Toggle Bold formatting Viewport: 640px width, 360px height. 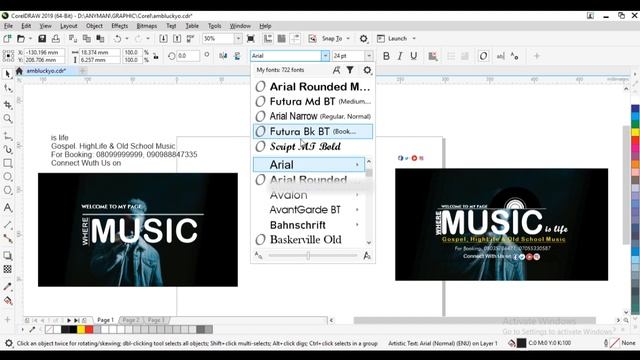[386, 56]
